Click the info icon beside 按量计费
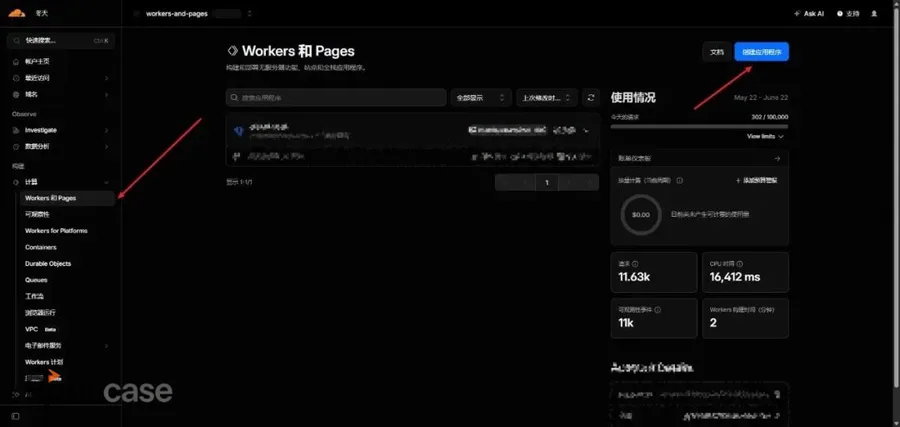The width and height of the screenshot is (900, 427). tap(680, 180)
